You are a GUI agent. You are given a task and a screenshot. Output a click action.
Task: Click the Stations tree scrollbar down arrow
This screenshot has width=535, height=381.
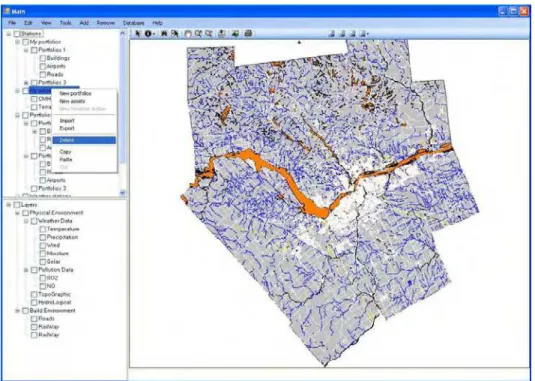point(122,193)
